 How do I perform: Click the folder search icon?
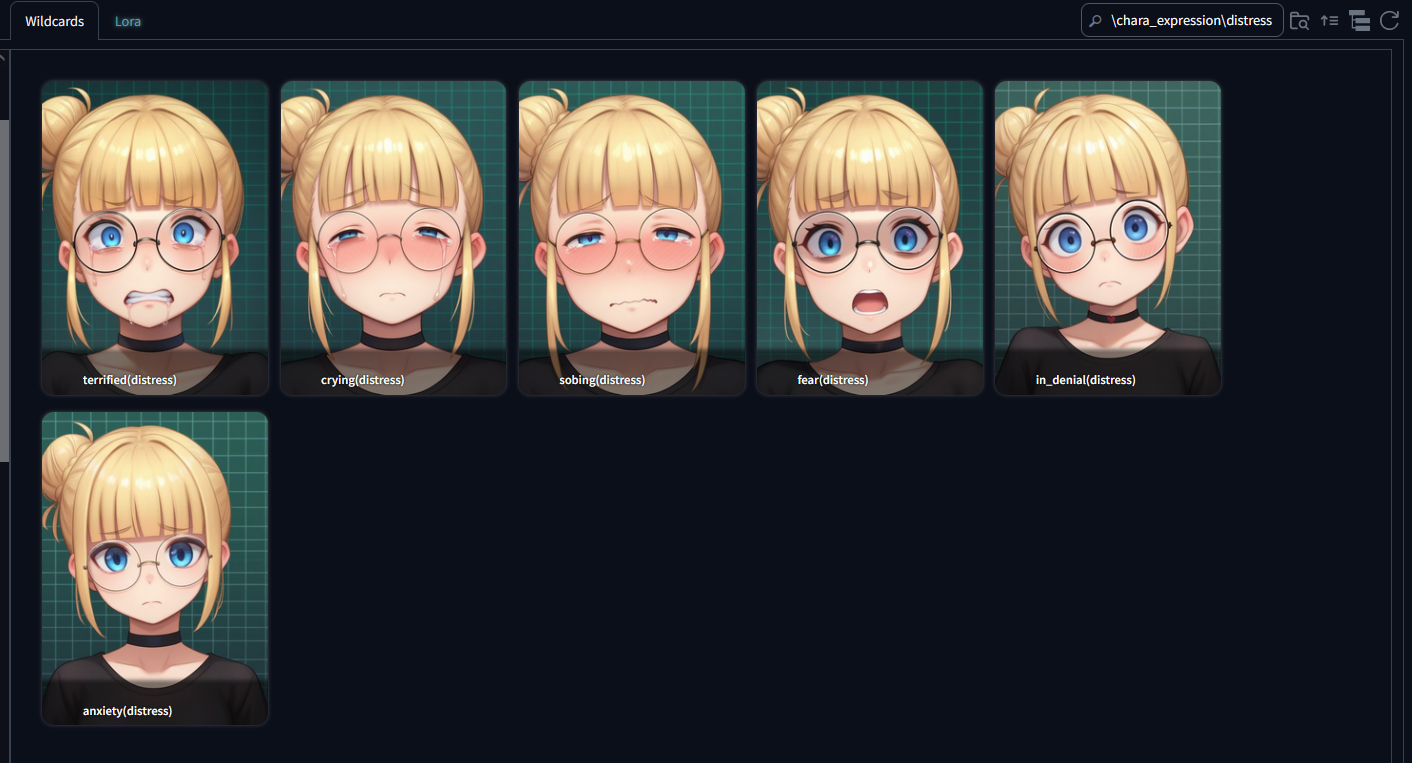pyautogui.click(x=1299, y=20)
